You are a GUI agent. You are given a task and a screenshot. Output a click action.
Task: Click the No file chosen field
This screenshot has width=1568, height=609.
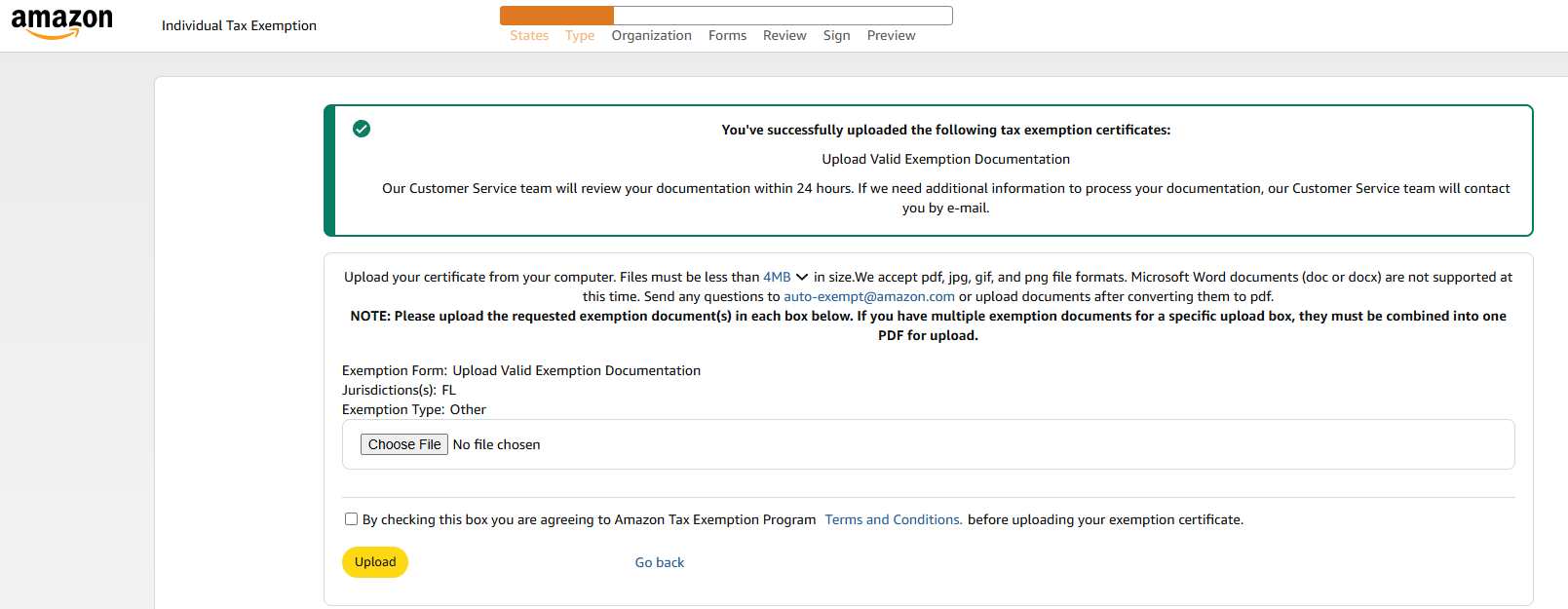(x=497, y=443)
